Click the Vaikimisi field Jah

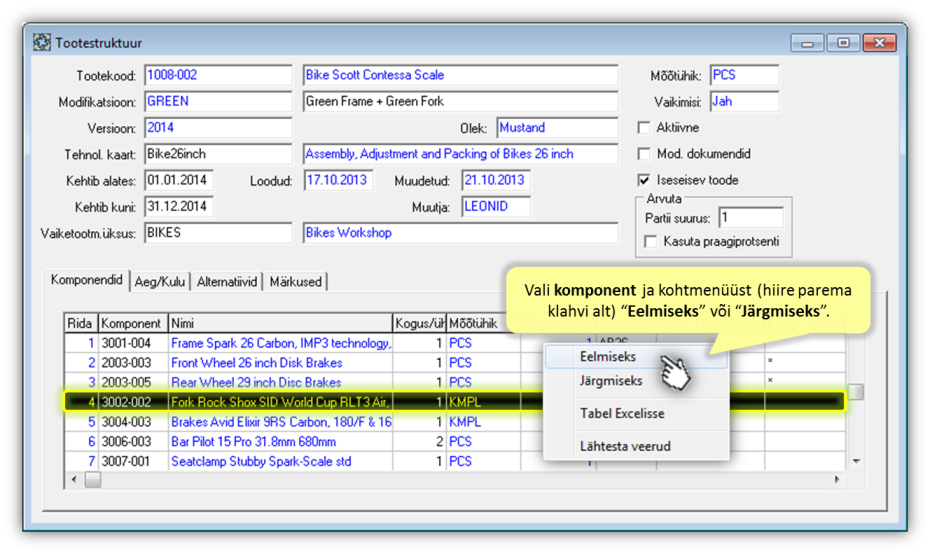(x=744, y=101)
